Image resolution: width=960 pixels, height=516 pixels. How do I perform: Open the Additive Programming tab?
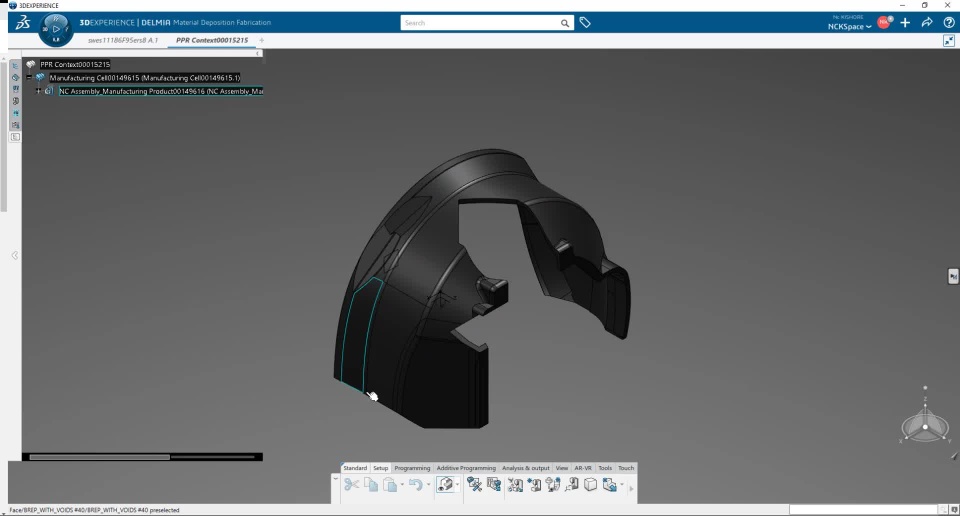[466, 468]
